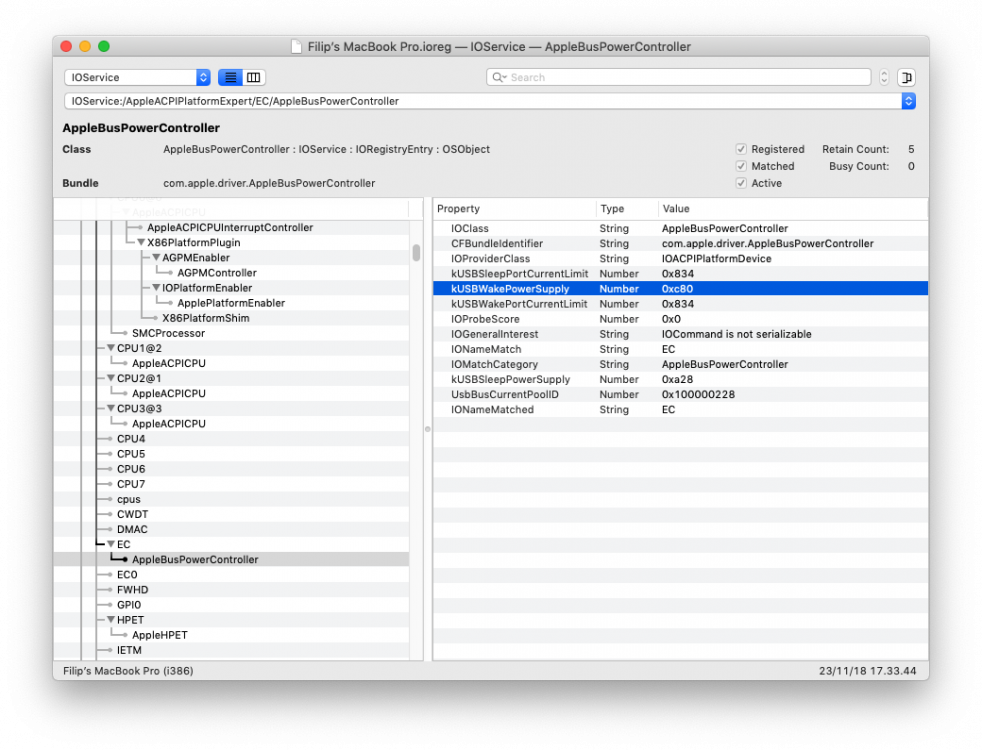Viewport: 982px width, 750px height.
Task: Click the tree pane vertical scrollbar
Action: coord(416,253)
